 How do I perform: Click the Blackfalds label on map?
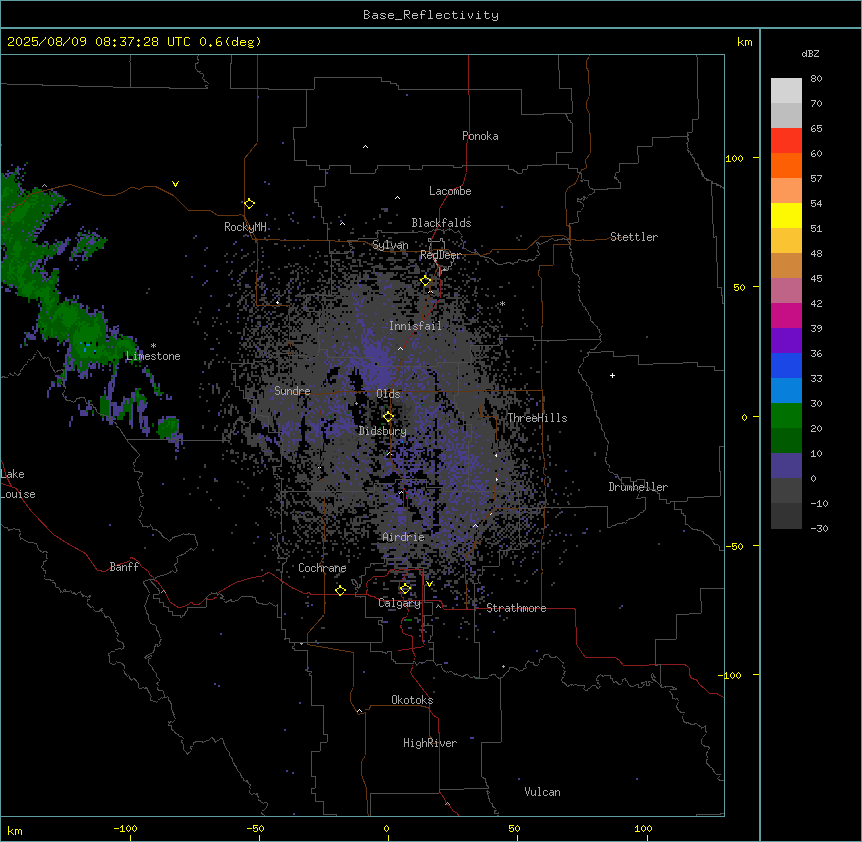click(x=441, y=223)
